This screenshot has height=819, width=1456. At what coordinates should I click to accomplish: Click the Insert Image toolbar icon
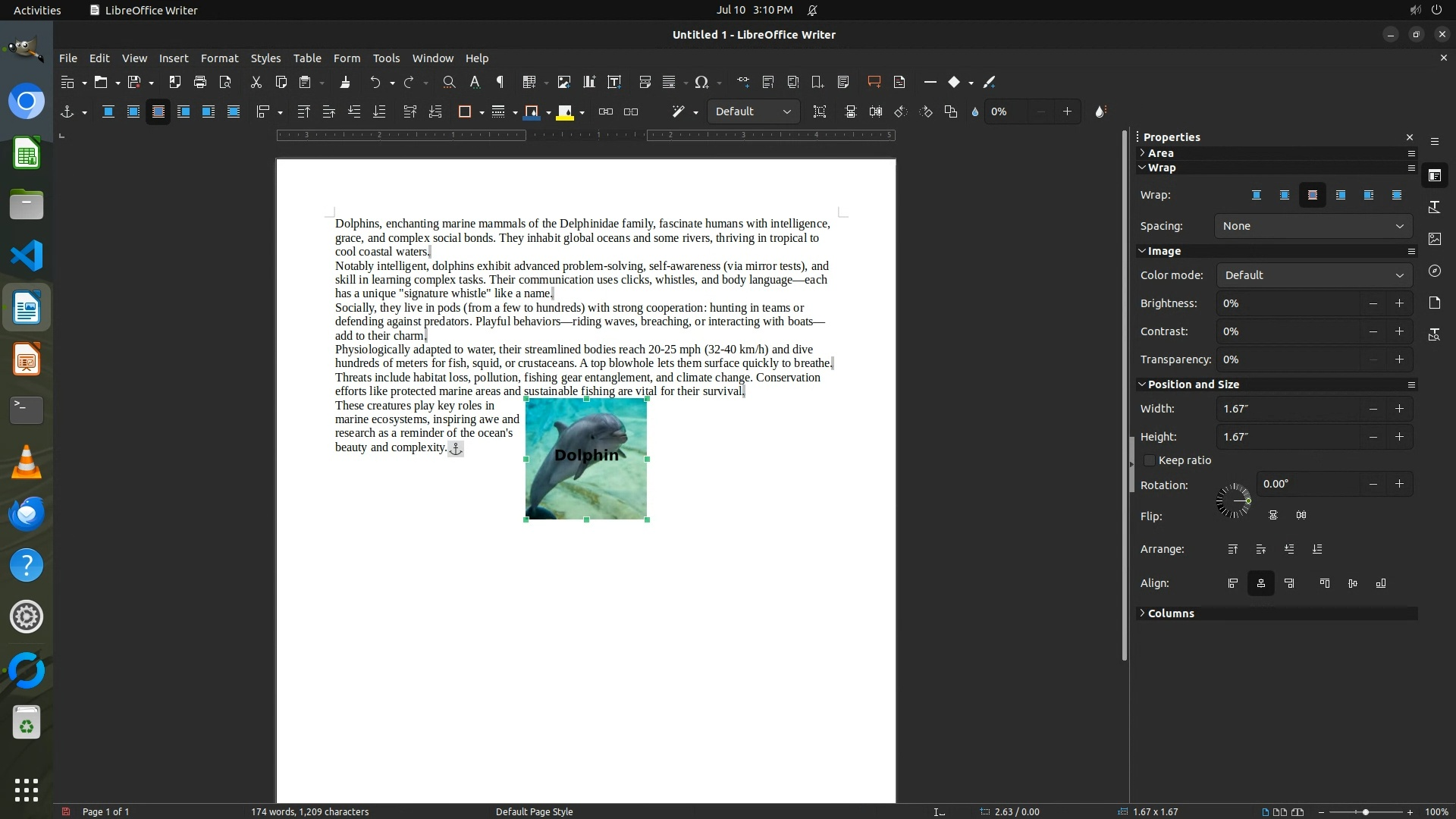click(x=563, y=82)
